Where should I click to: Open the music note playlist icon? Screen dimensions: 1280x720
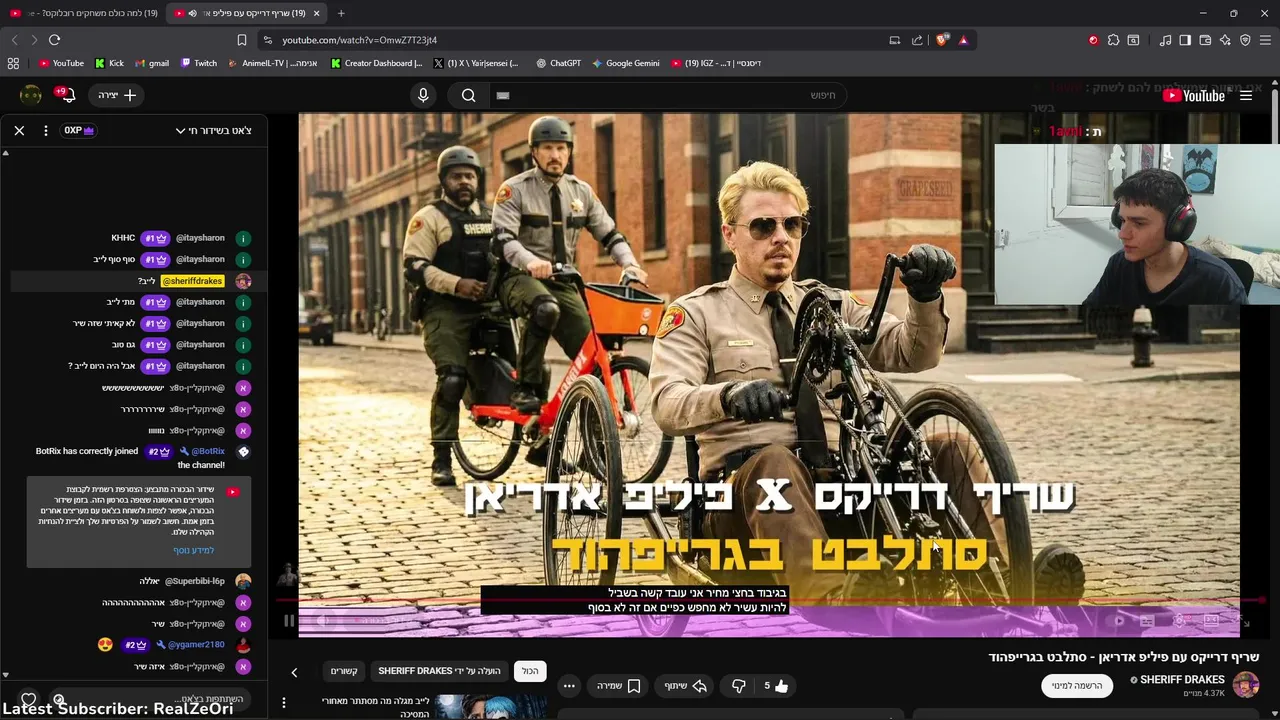pyautogui.click(x=1165, y=40)
